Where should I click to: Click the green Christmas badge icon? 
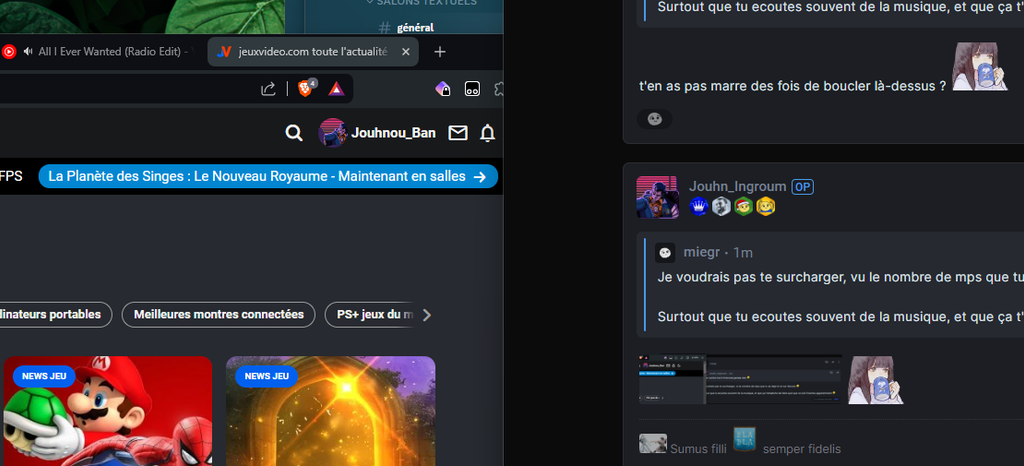(x=743, y=207)
